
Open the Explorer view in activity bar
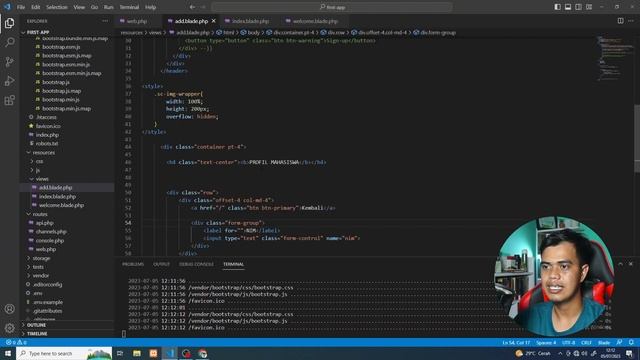pyautogui.click(x=9, y=23)
